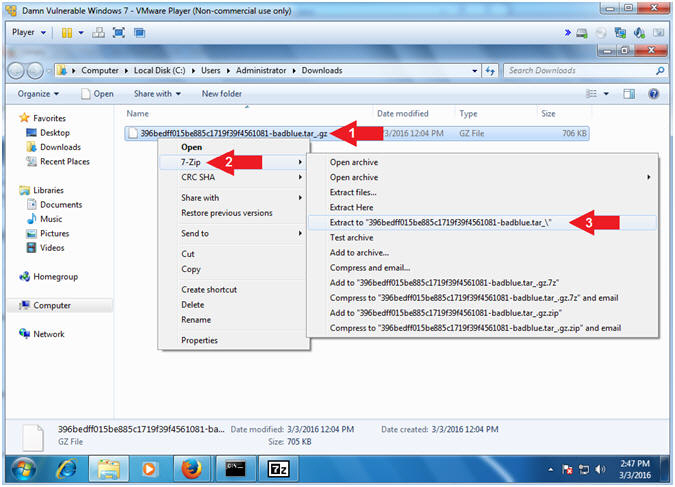Choose Open in the context menu
Viewport: 675px width, 487px height.
pyautogui.click(x=192, y=147)
